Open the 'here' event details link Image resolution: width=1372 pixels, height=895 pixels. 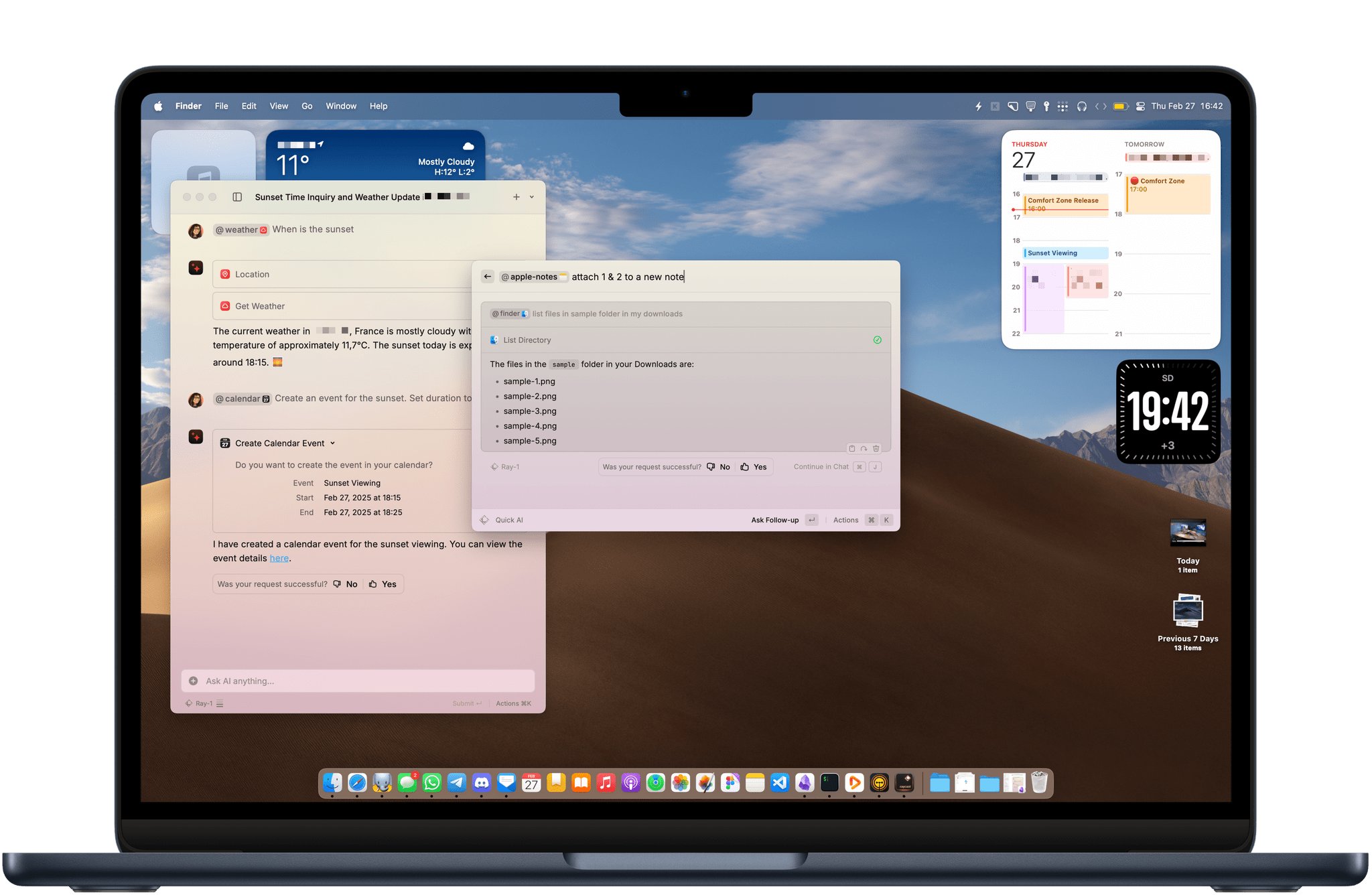coord(279,558)
